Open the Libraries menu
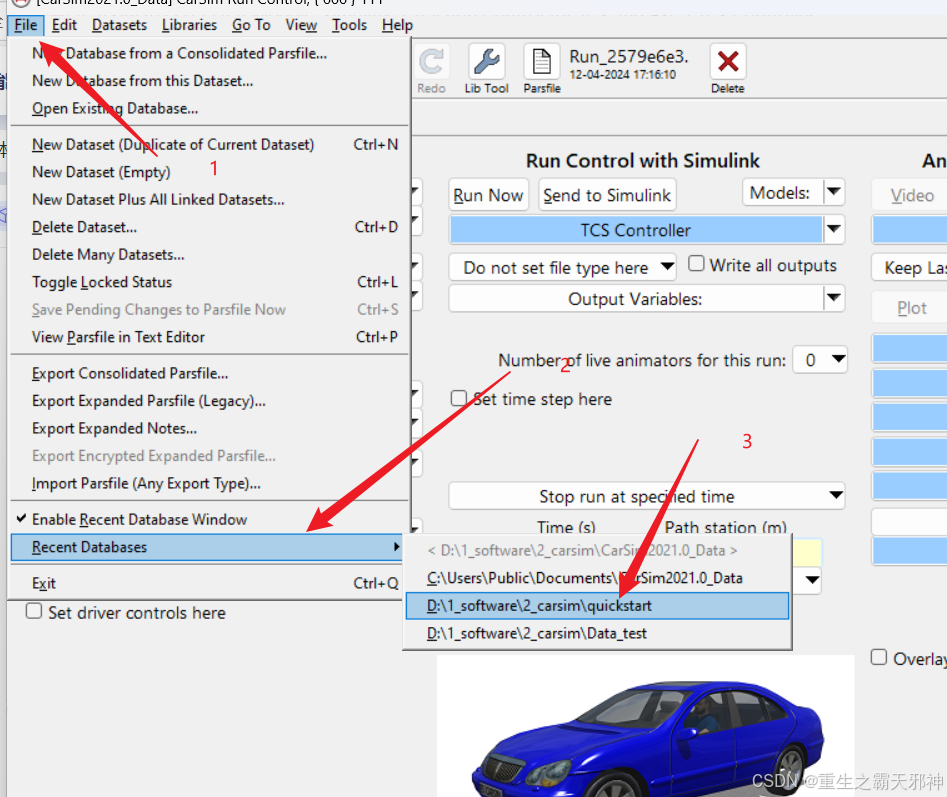The image size is (947, 797). click(189, 25)
